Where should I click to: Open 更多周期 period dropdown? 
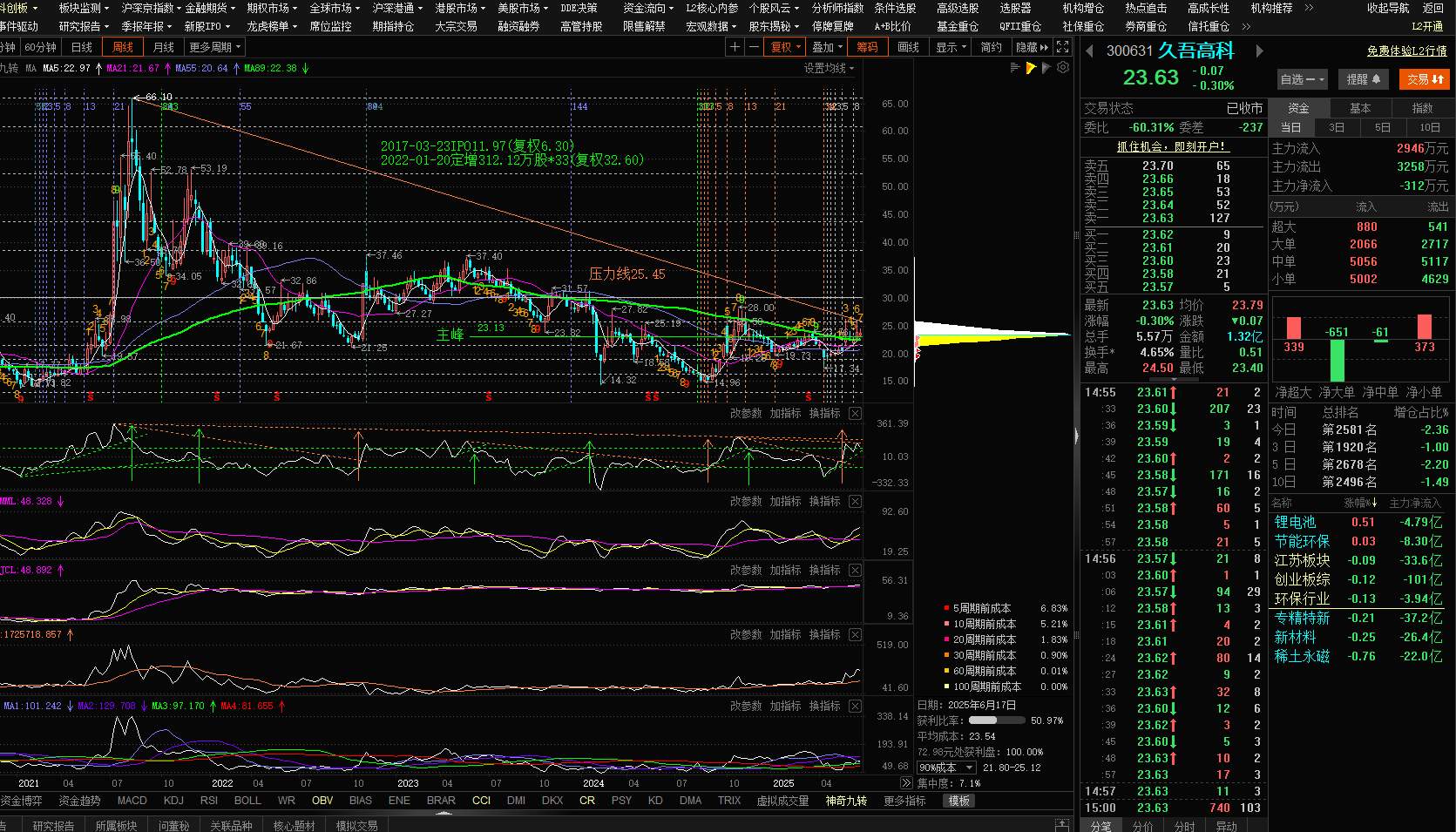click(x=215, y=47)
